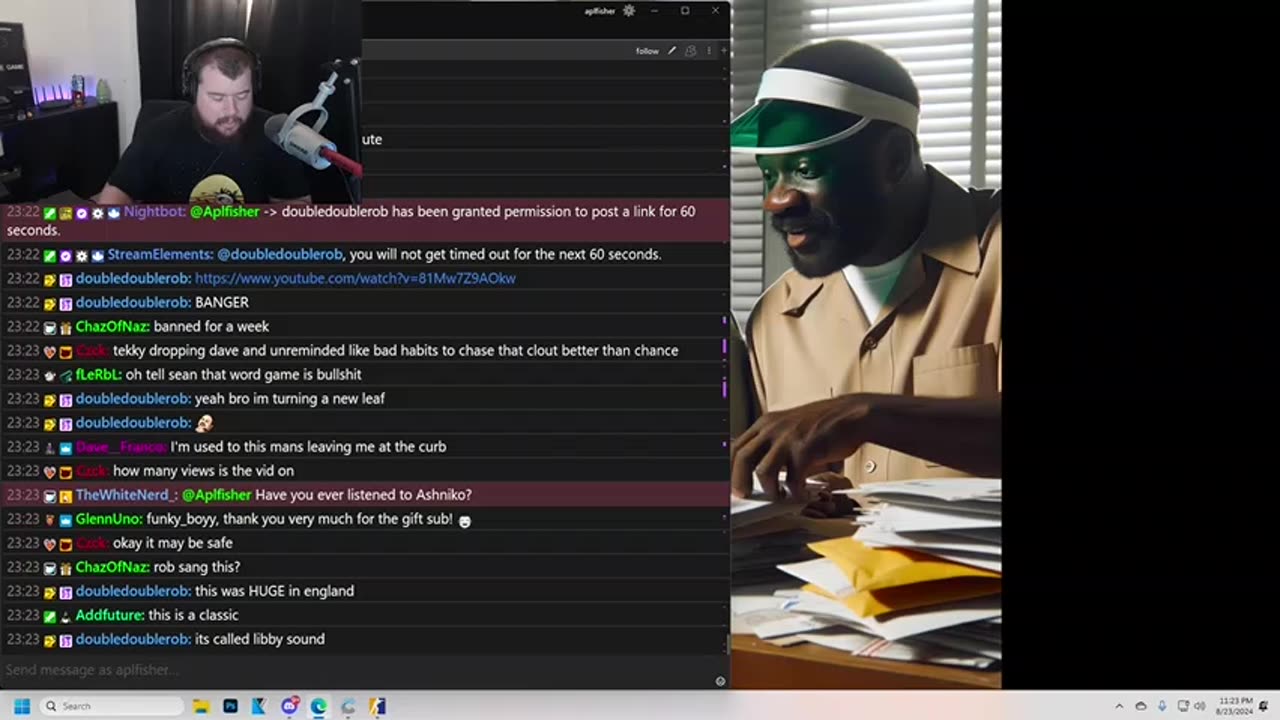Add a new split with plus icon
The height and width of the screenshot is (720, 1280).
[723, 51]
